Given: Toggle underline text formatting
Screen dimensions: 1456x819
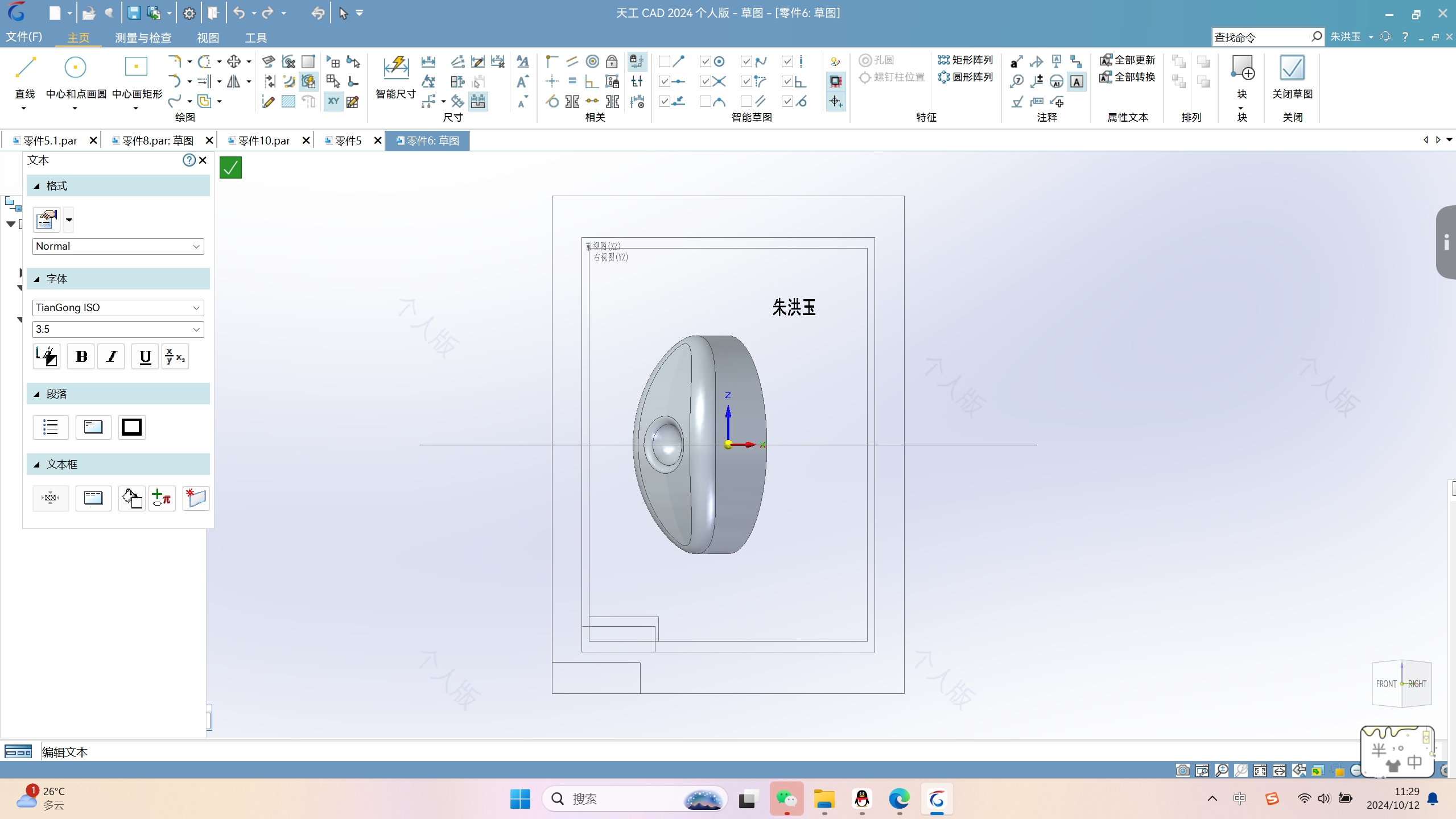Looking at the screenshot, I should [x=144, y=357].
